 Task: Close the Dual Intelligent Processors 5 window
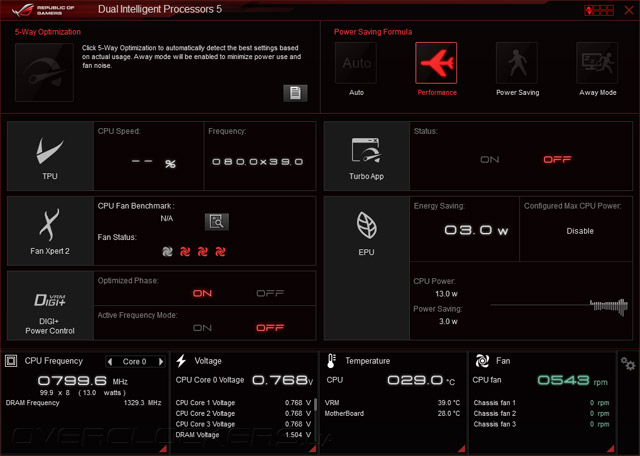[629, 10]
